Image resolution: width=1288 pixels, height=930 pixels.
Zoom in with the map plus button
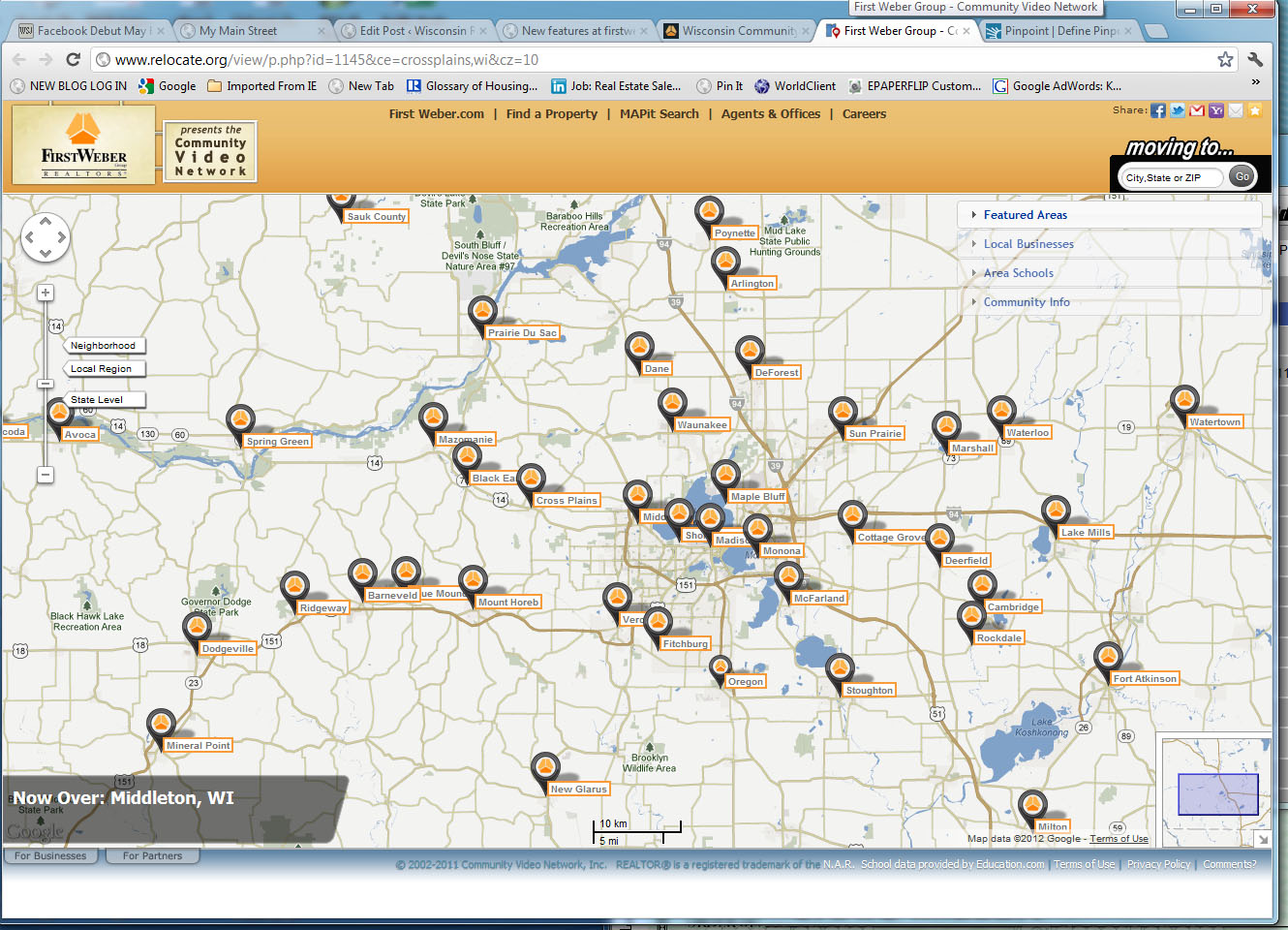pos(46,293)
